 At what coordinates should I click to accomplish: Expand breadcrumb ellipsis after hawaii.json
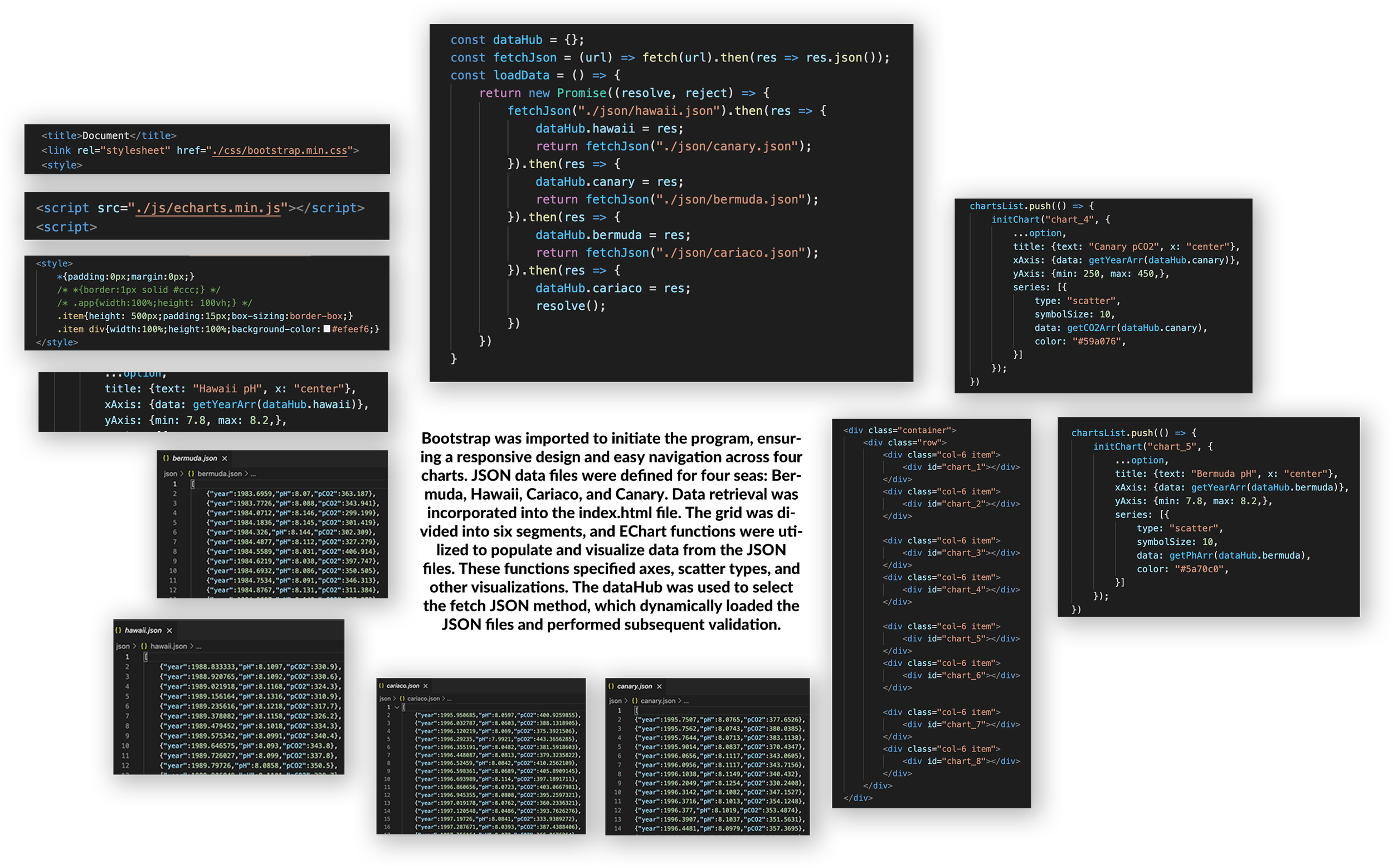click(199, 646)
